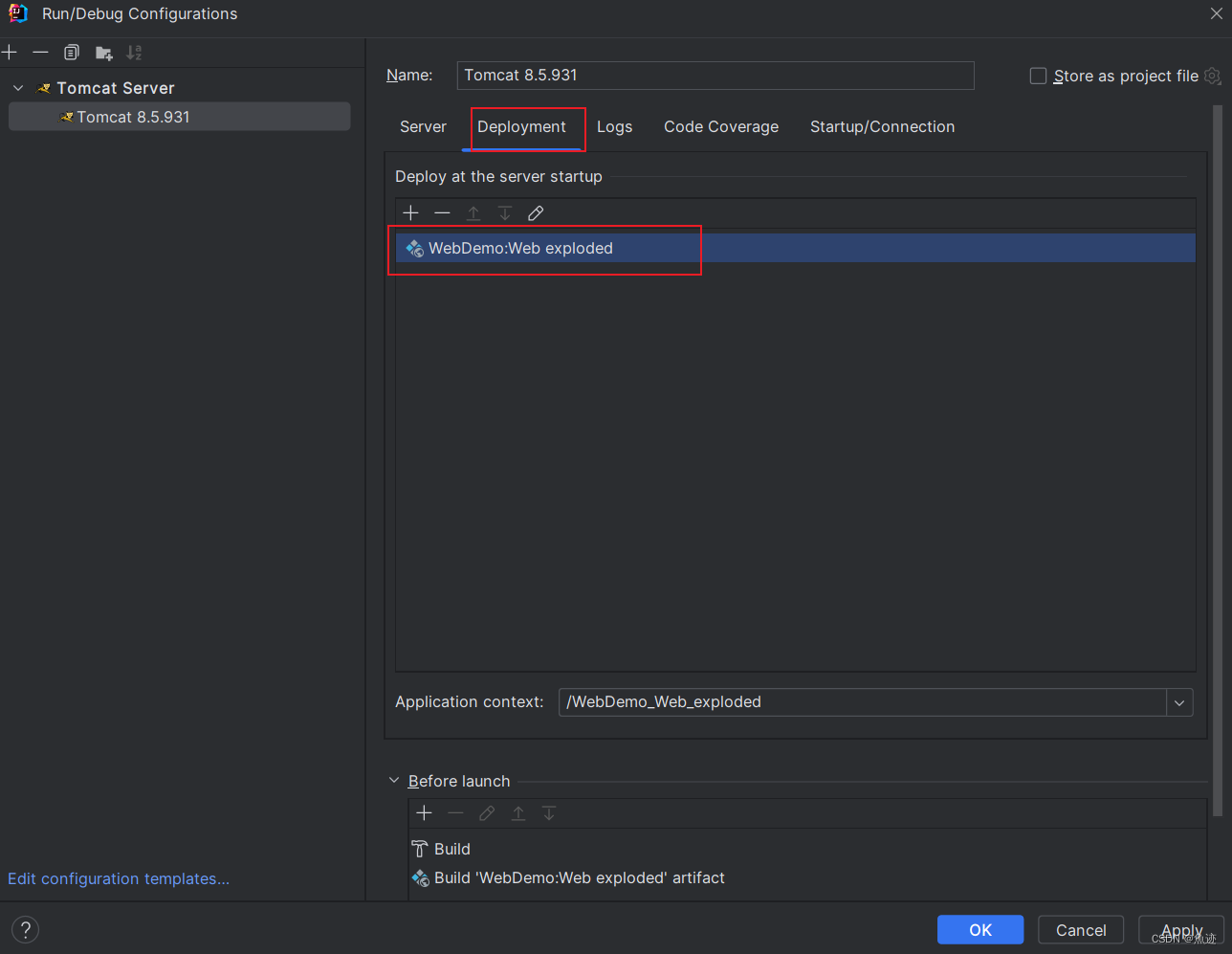Click the WebDemo:Web exploded artifact icon
1232x954 pixels.
tap(414, 248)
